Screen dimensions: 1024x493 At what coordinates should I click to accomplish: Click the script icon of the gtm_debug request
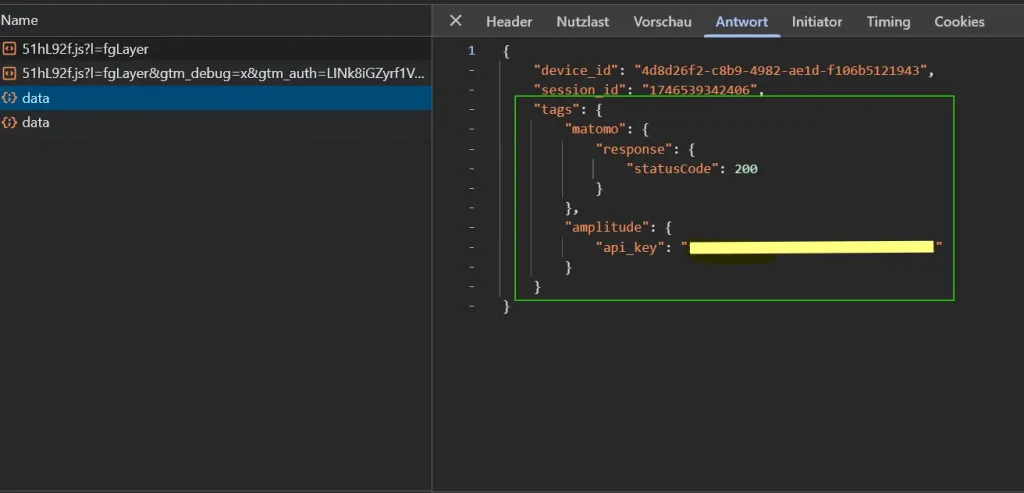click(x=9, y=73)
